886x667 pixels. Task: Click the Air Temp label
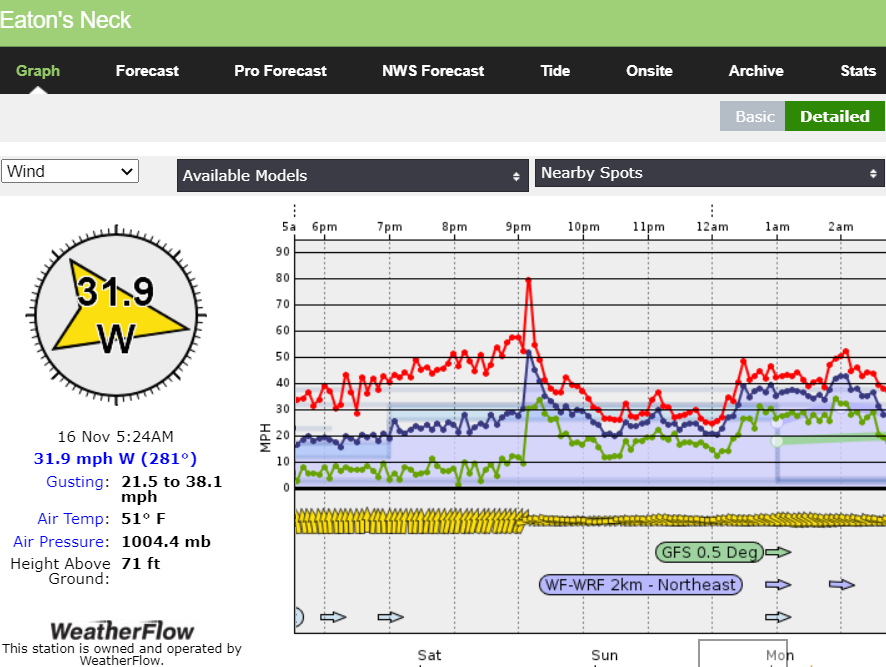(73, 519)
